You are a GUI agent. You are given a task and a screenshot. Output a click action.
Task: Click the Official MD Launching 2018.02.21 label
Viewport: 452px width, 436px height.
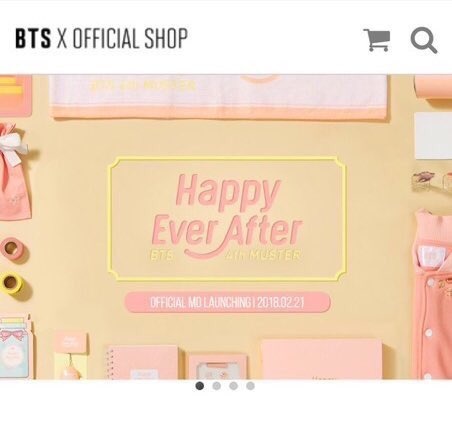click(227, 302)
